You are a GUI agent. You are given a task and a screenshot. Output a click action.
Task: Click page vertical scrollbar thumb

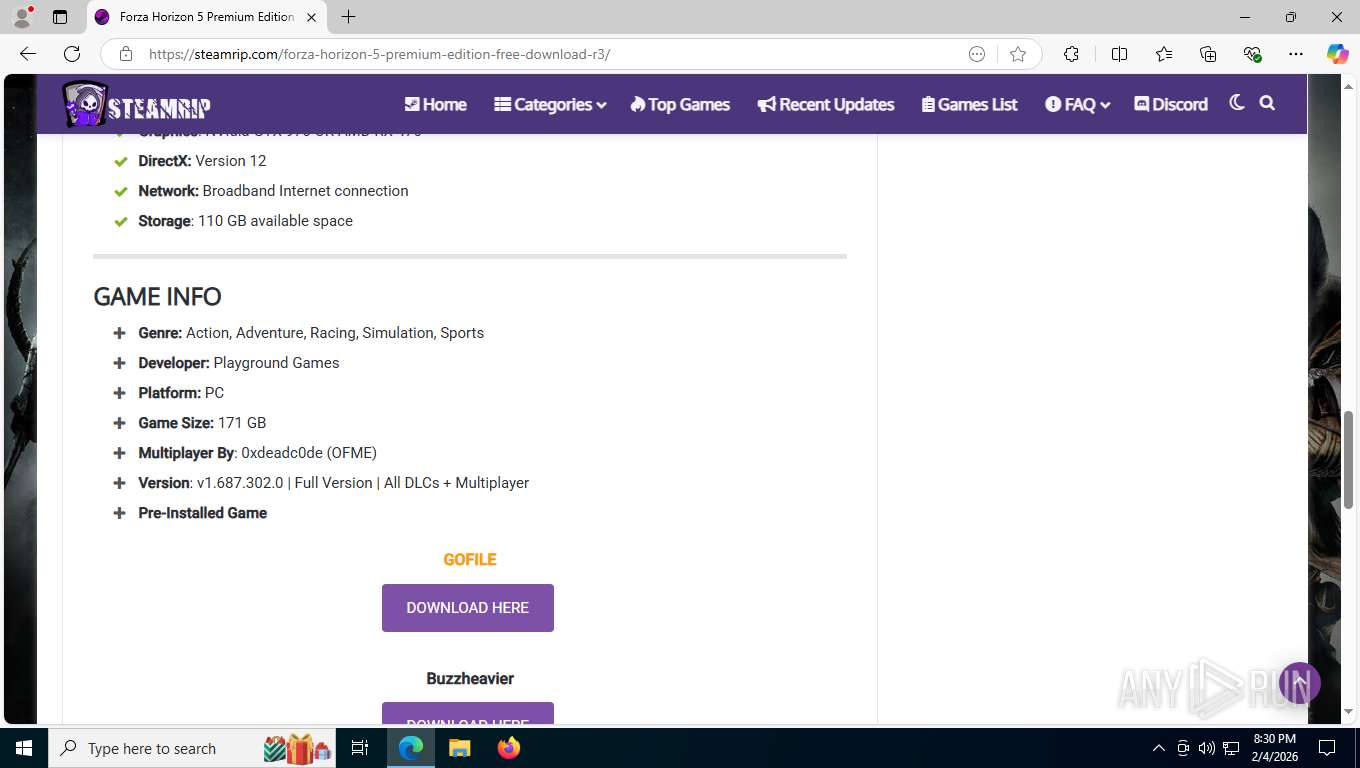(x=1348, y=458)
